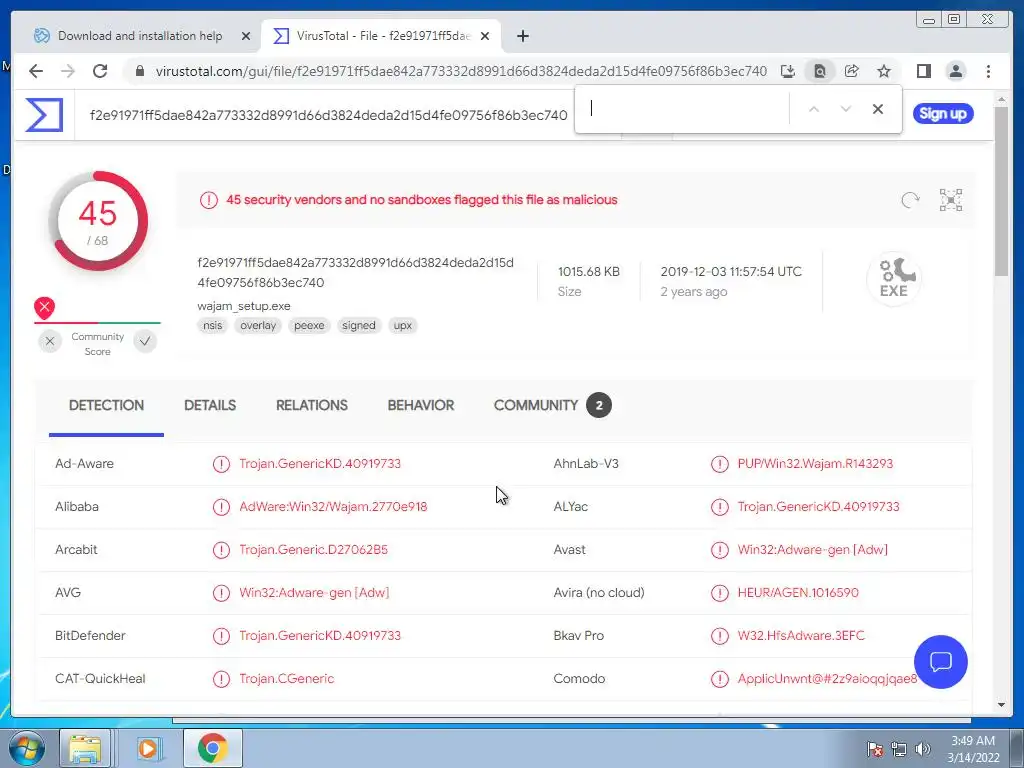Click the EXE file type icon
The height and width of the screenshot is (768, 1024).
pyautogui.click(x=894, y=279)
